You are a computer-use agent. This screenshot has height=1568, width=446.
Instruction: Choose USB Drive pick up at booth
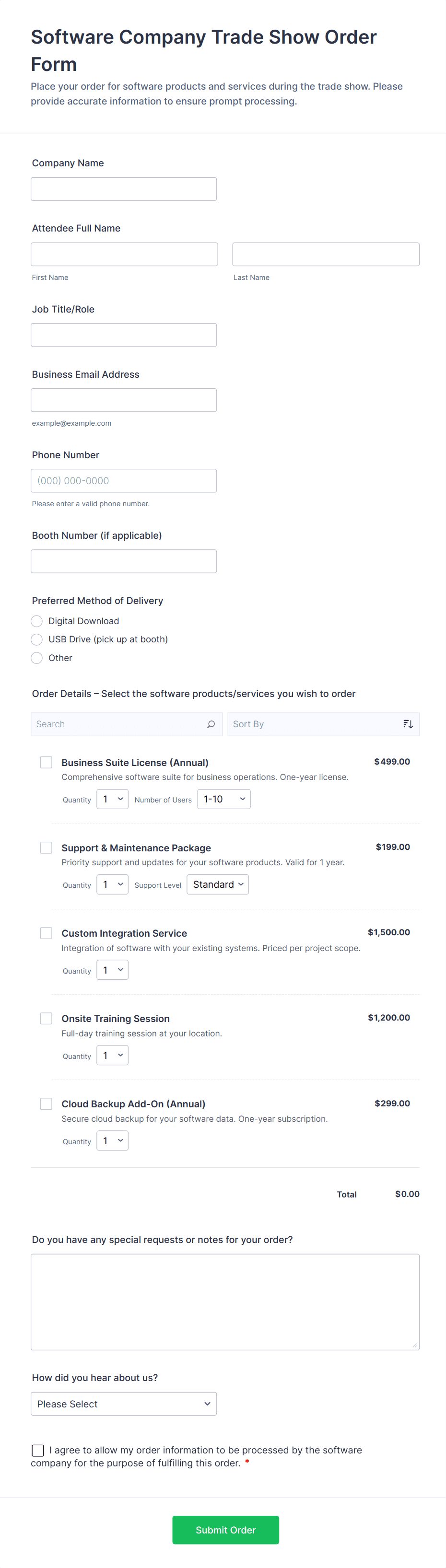[x=37, y=639]
